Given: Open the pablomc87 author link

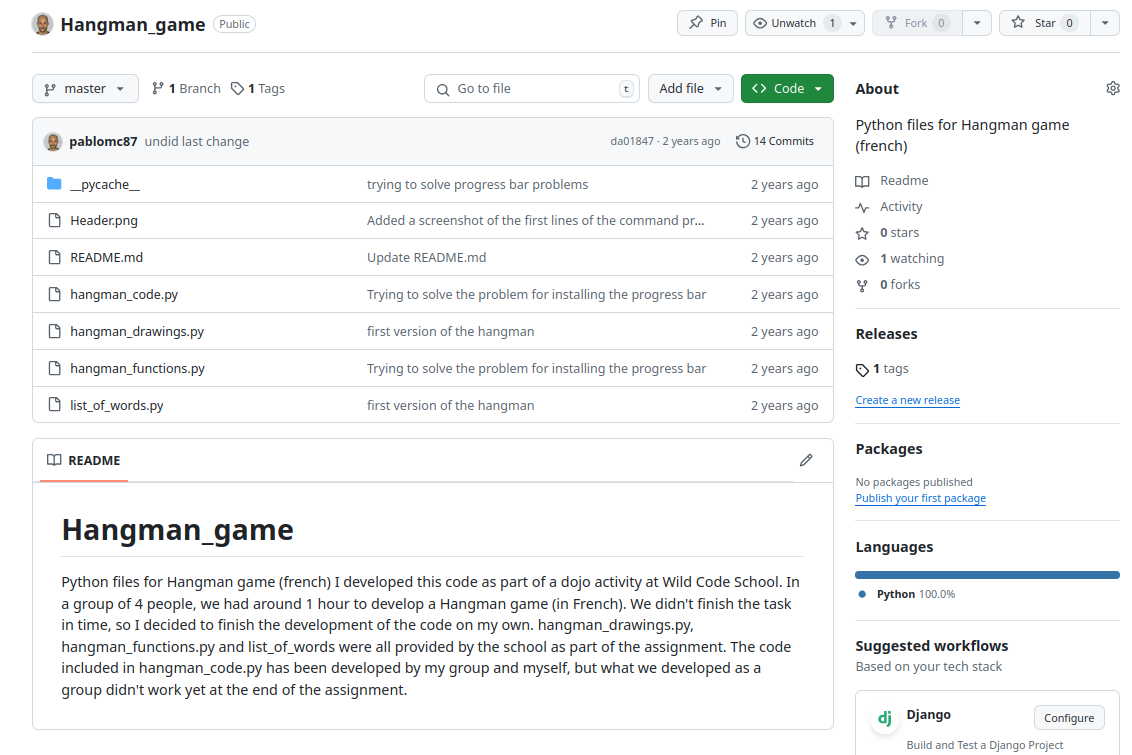Looking at the screenshot, I should click(x=103, y=141).
